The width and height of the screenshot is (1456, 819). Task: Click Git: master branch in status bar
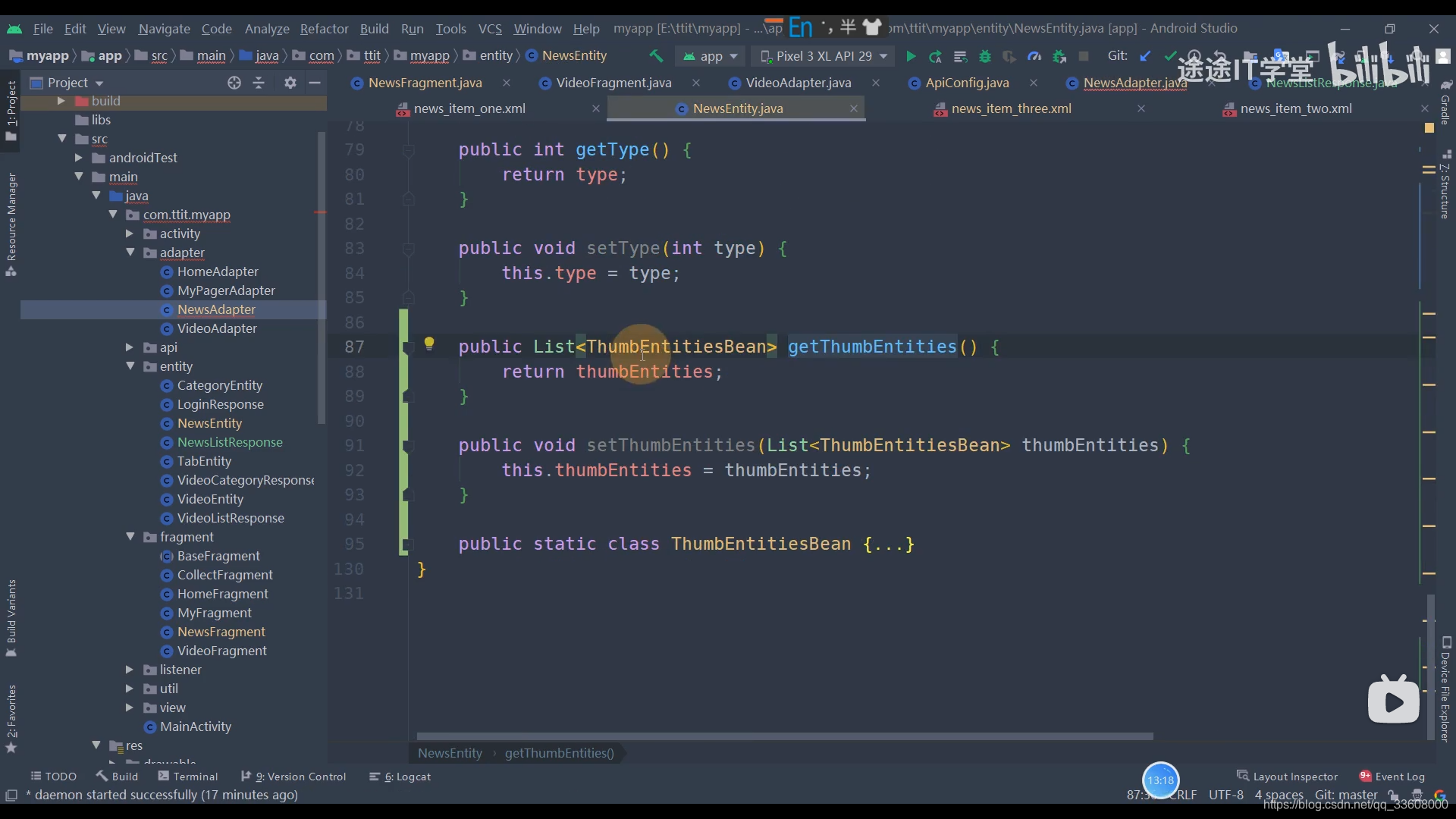[1346, 795]
